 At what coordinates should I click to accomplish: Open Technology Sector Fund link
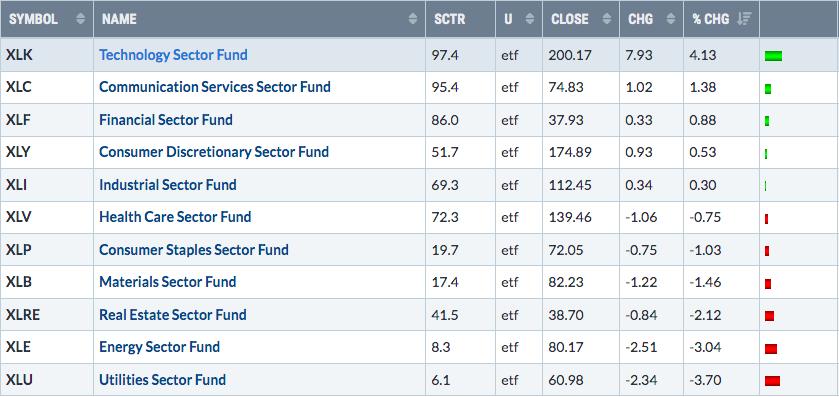click(x=173, y=55)
